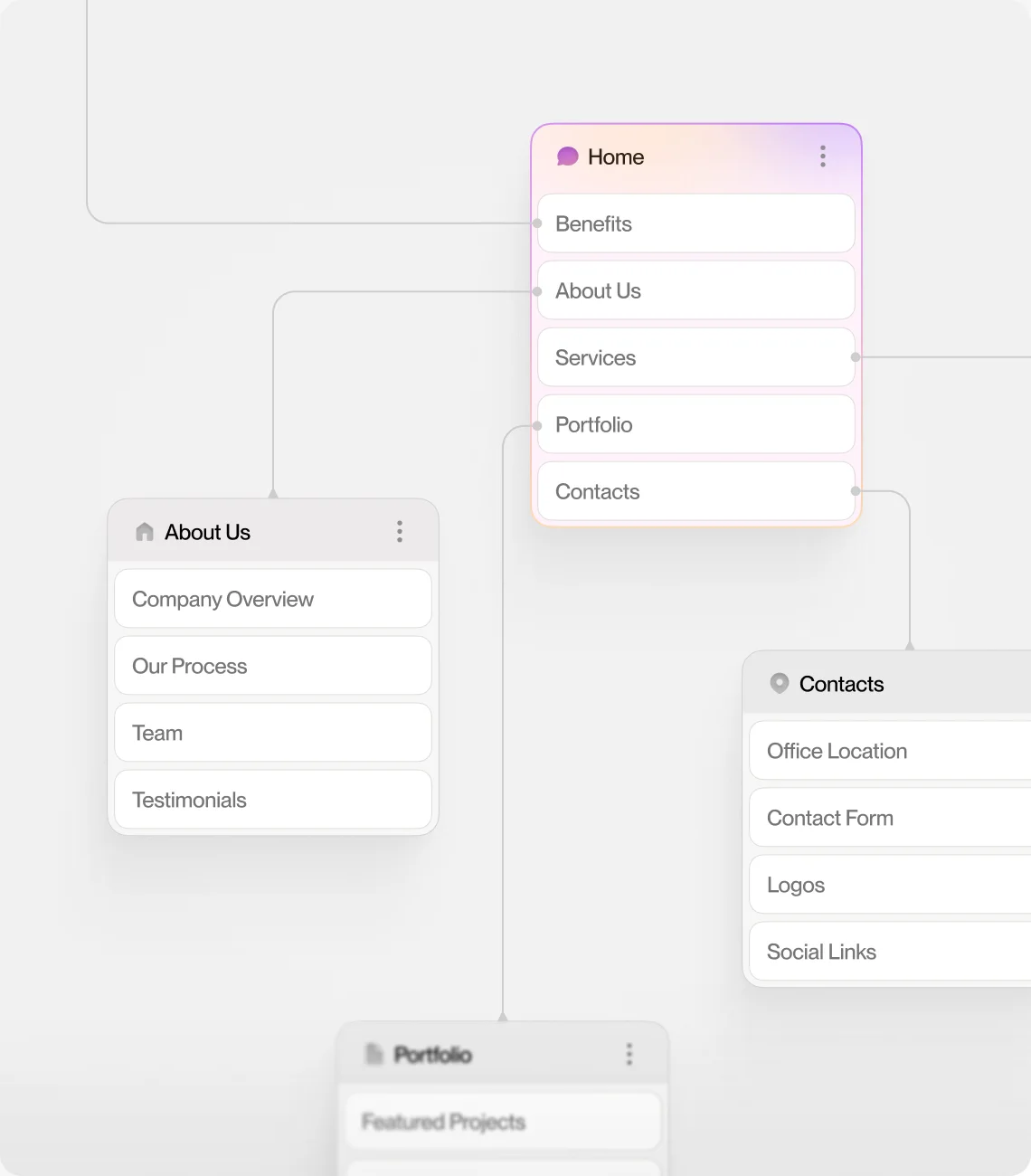Select the Contacts row in Home card
This screenshot has height=1176, width=1031.
(x=696, y=491)
